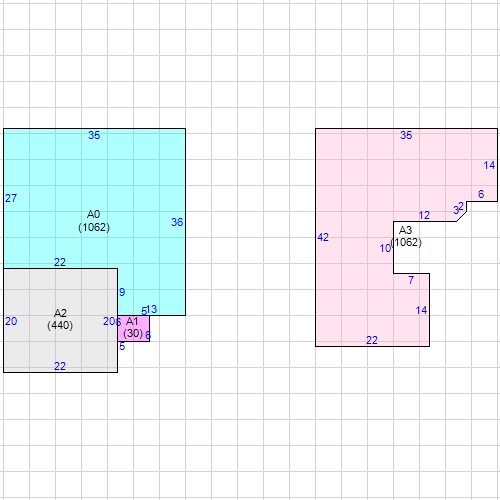Click the 'A1 (30)' area label
500x500 pixels.
click(133, 327)
